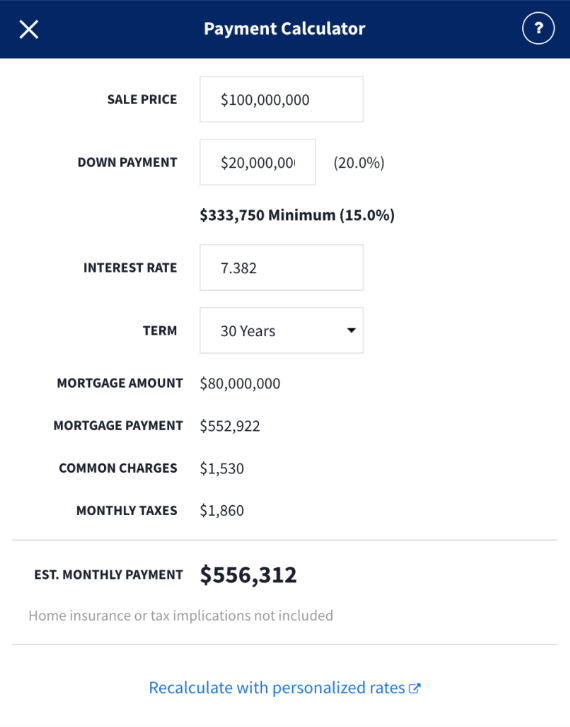570x727 pixels.
Task: Click the $333,750 Minimum (15.0%) text
Action: pyautogui.click(x=297, y=215)
